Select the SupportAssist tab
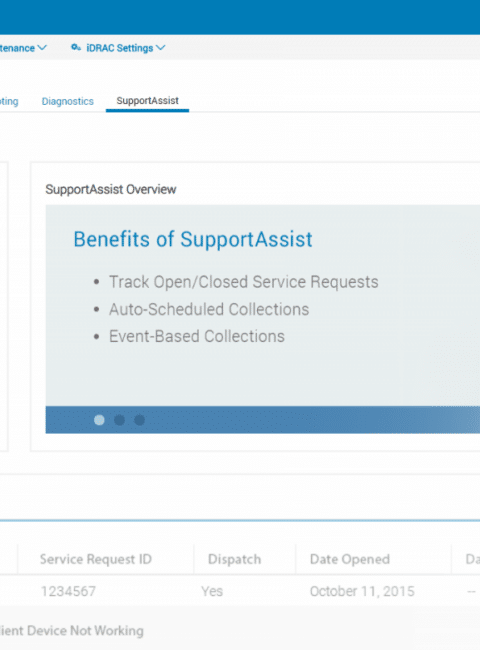480x650 pixels. tap(148, 101)
